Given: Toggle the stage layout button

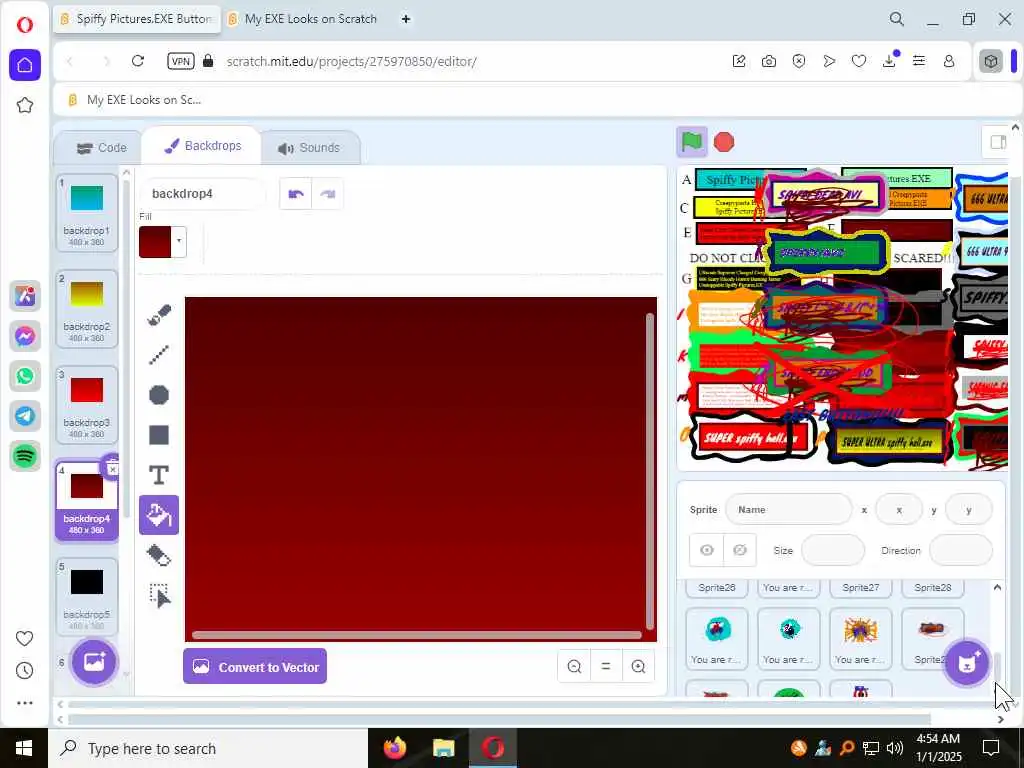Looking at the screenshot, I should (x=998, y=142).
